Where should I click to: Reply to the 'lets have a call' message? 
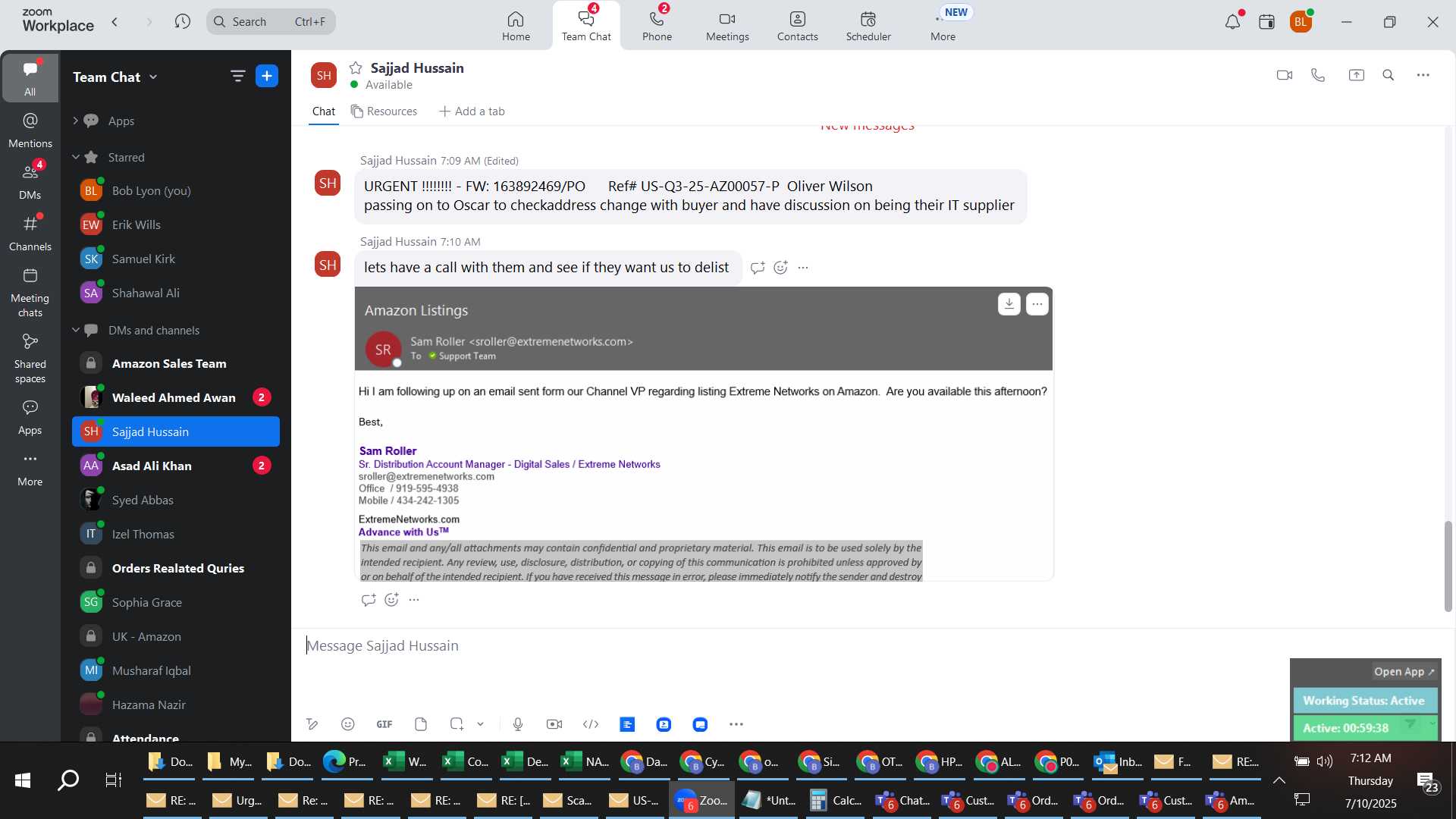(x=757, y=268)
